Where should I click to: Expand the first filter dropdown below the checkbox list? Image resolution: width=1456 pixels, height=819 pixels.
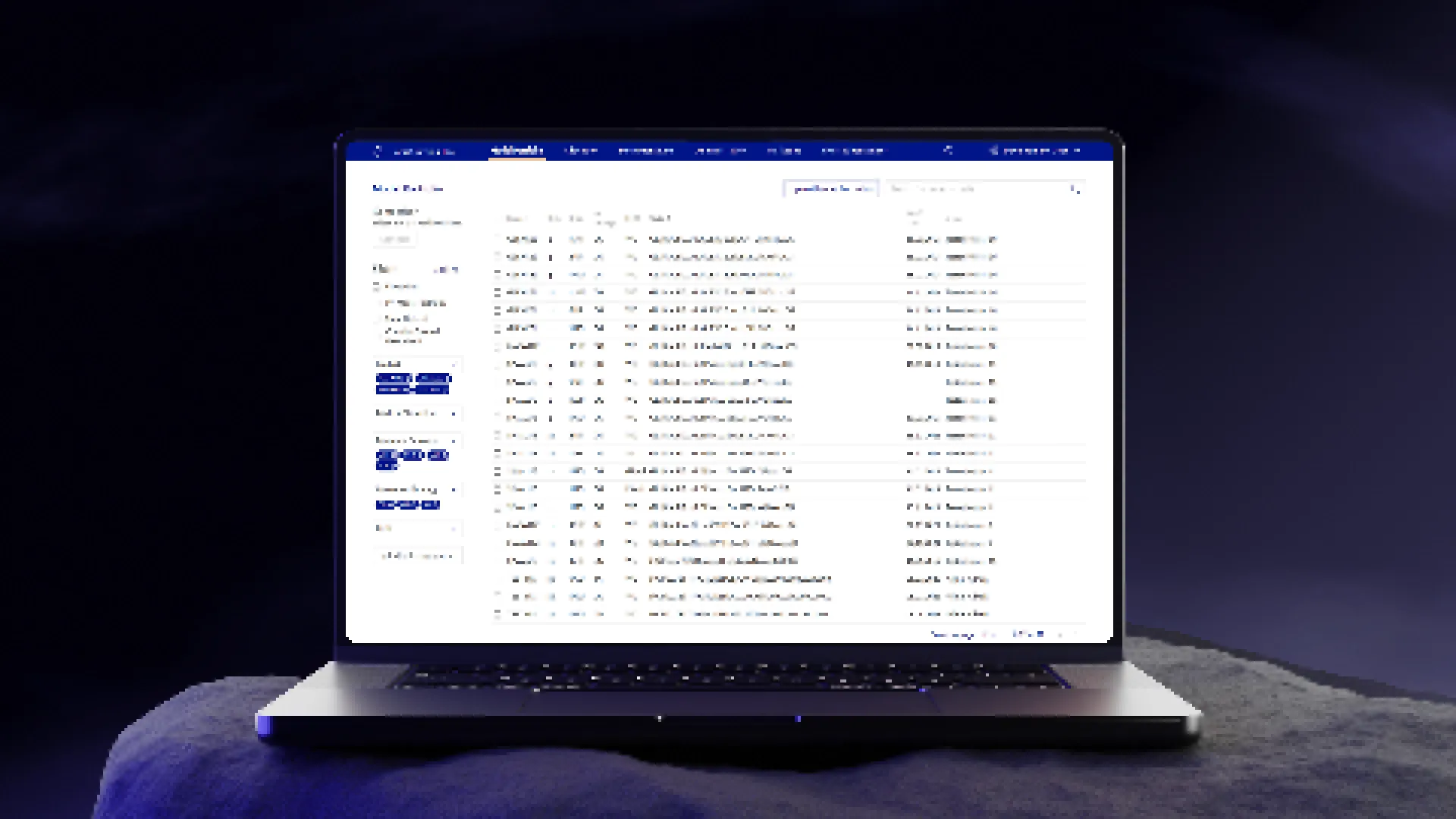[x=417, y=365]
